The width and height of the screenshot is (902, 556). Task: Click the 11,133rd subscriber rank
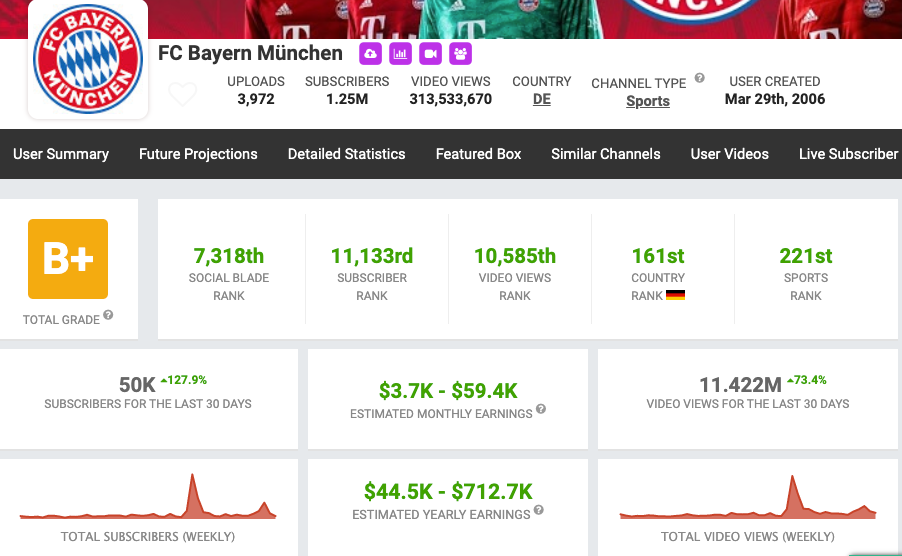point(372,256)
